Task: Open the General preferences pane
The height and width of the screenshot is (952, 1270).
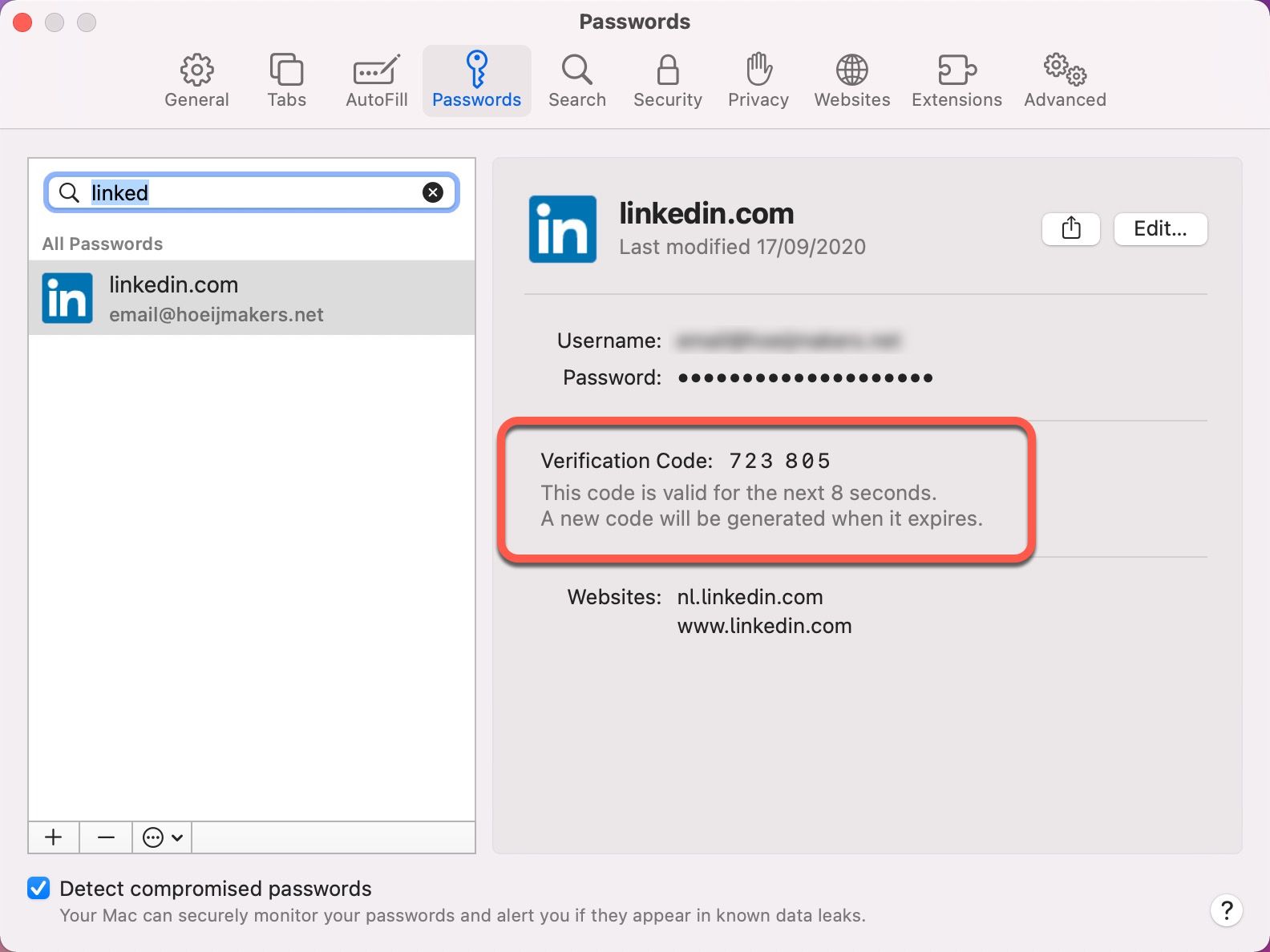Action: [196, 81]
